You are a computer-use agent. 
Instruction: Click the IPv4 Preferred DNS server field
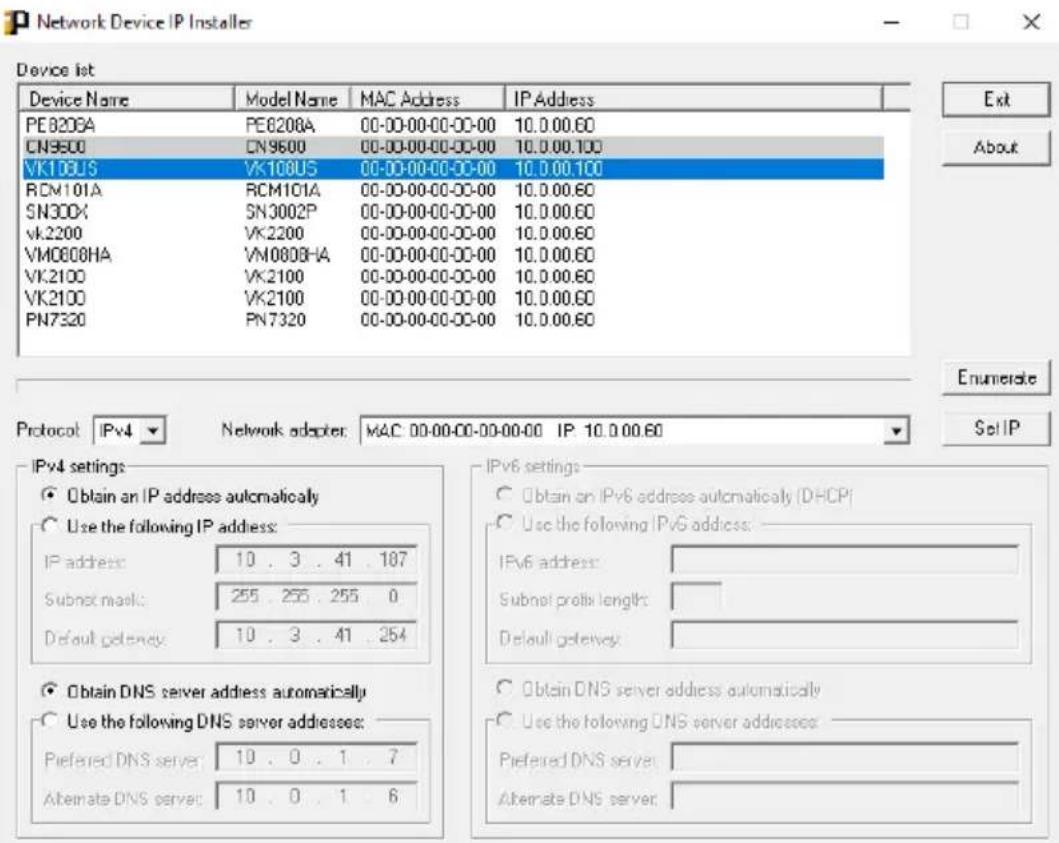click(316, 757)
